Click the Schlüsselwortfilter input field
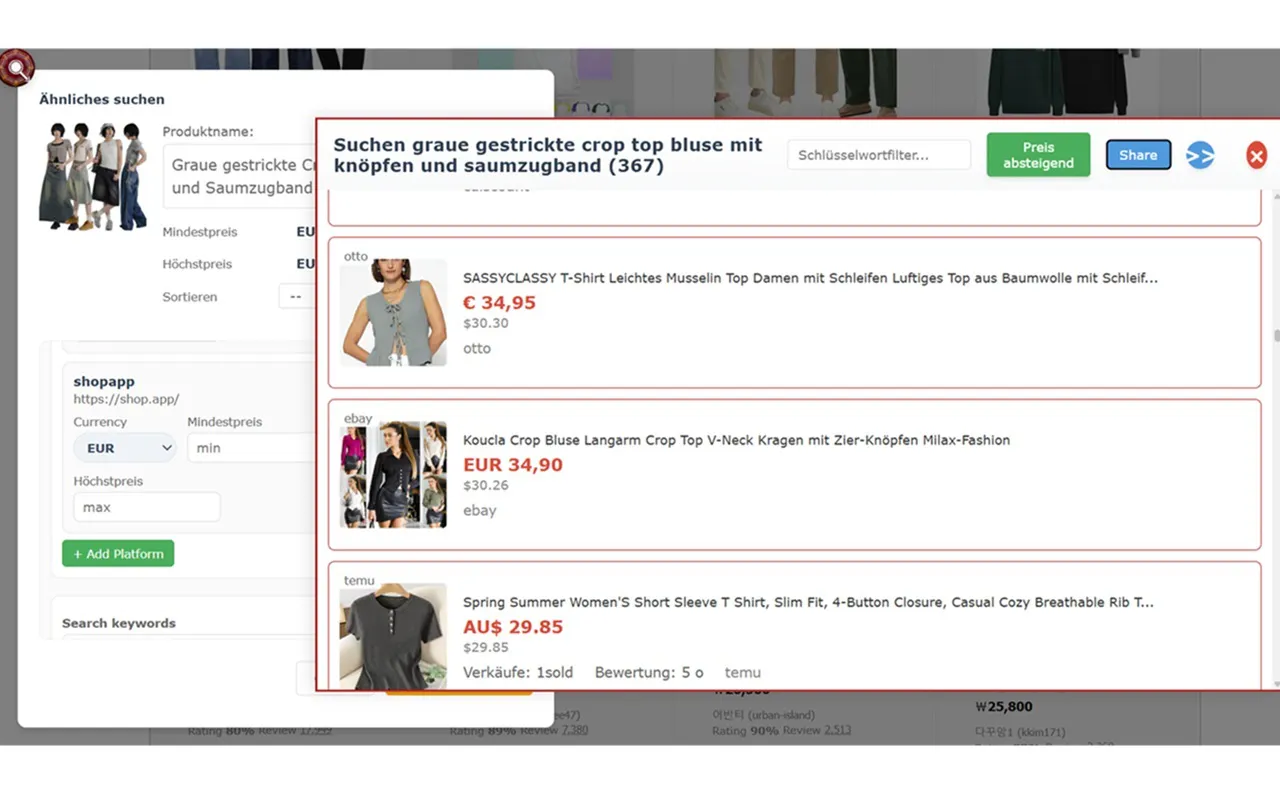The height and width of the screenshot is (800, 1280). (x=879, y=155)
